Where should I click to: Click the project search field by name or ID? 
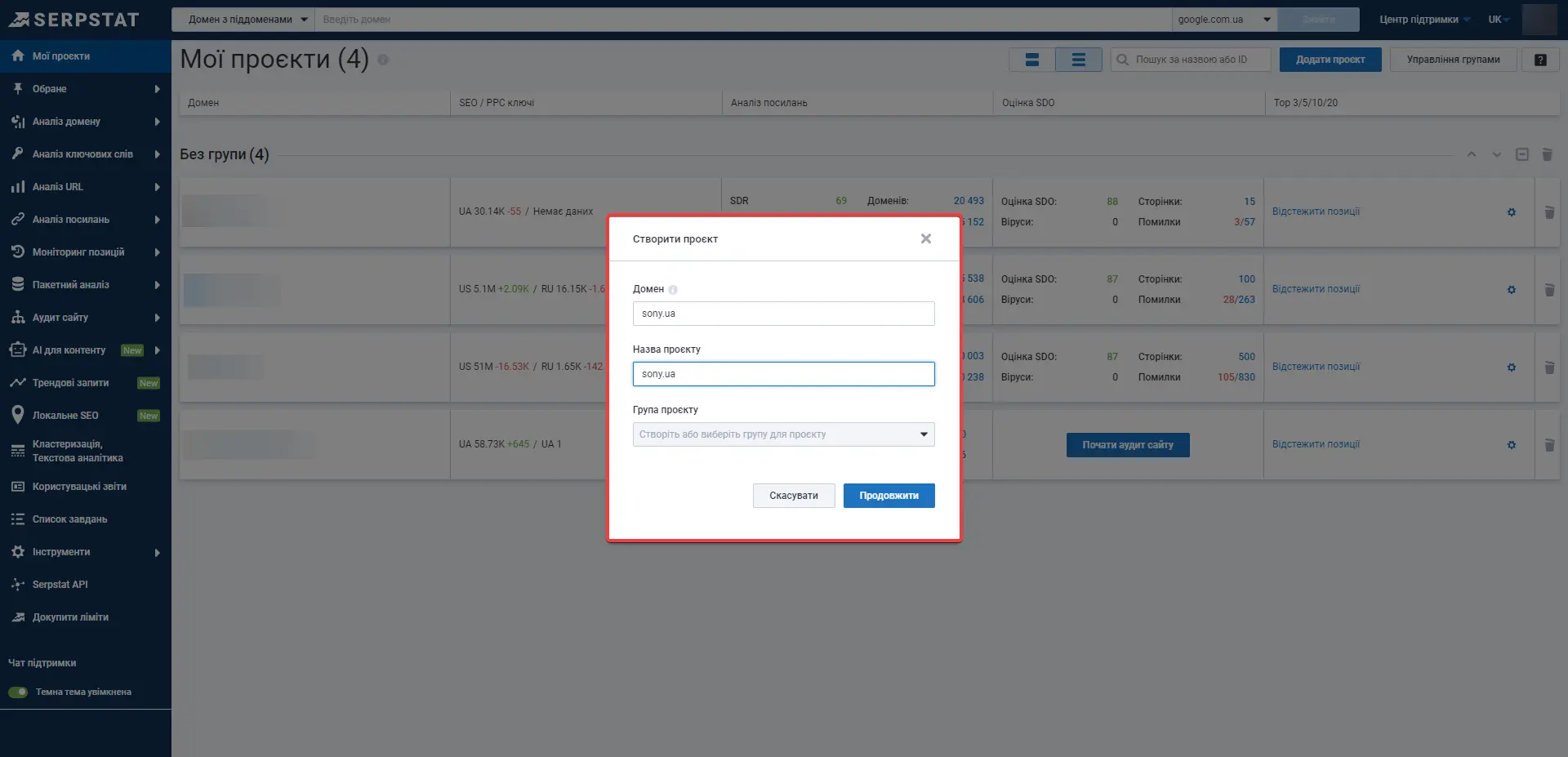tap(1191, 60)
